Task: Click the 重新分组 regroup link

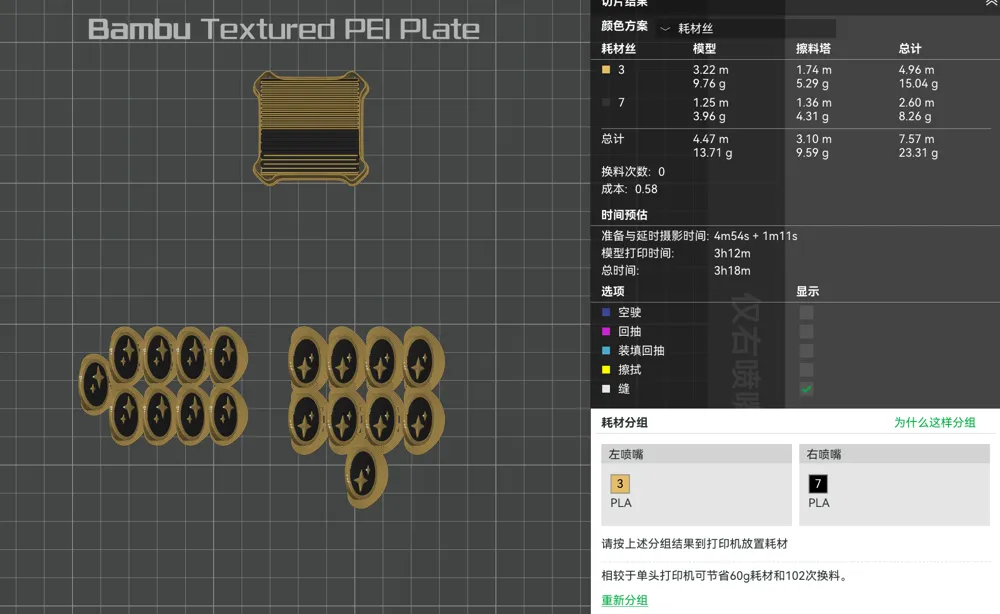Action: point(624,600)
